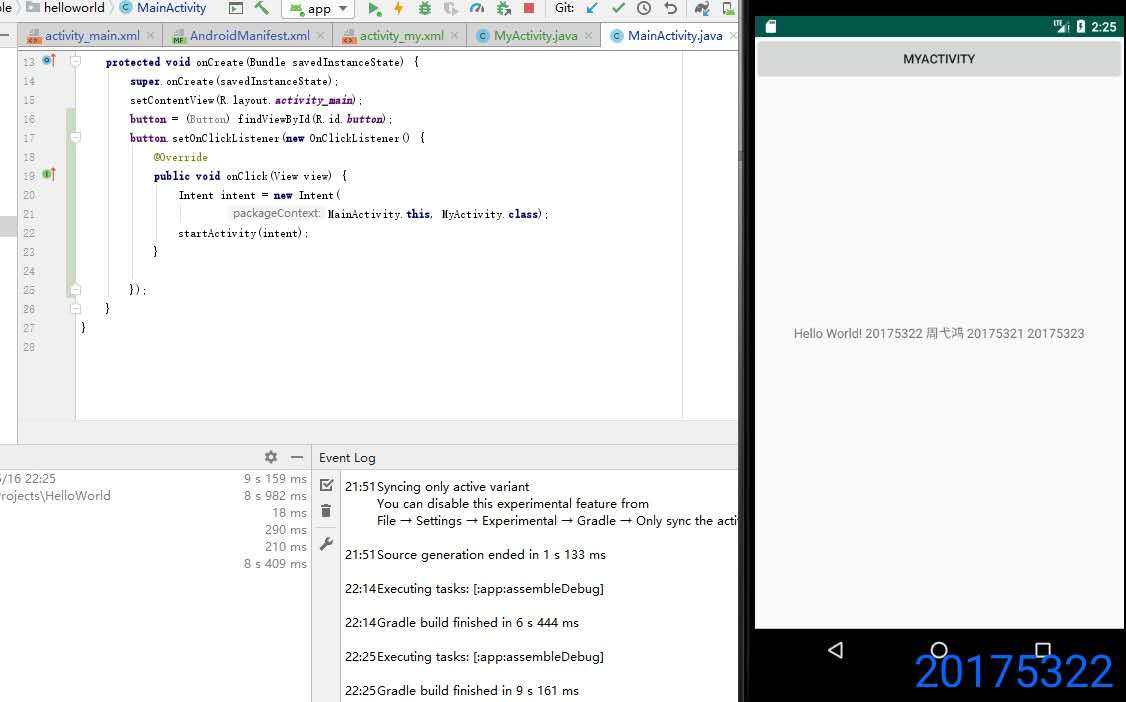Image resolution: width=1126 pixels, height=702 pixels.
Task: Click the Make Project hammer icon
Action: pos(261,9)
